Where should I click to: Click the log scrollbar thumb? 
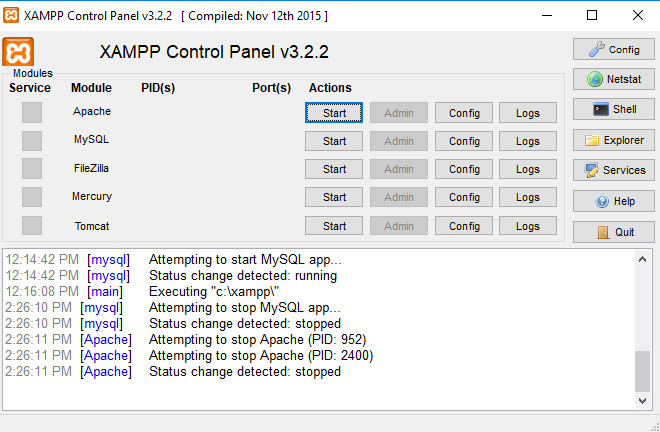click(x=642, y=371)
